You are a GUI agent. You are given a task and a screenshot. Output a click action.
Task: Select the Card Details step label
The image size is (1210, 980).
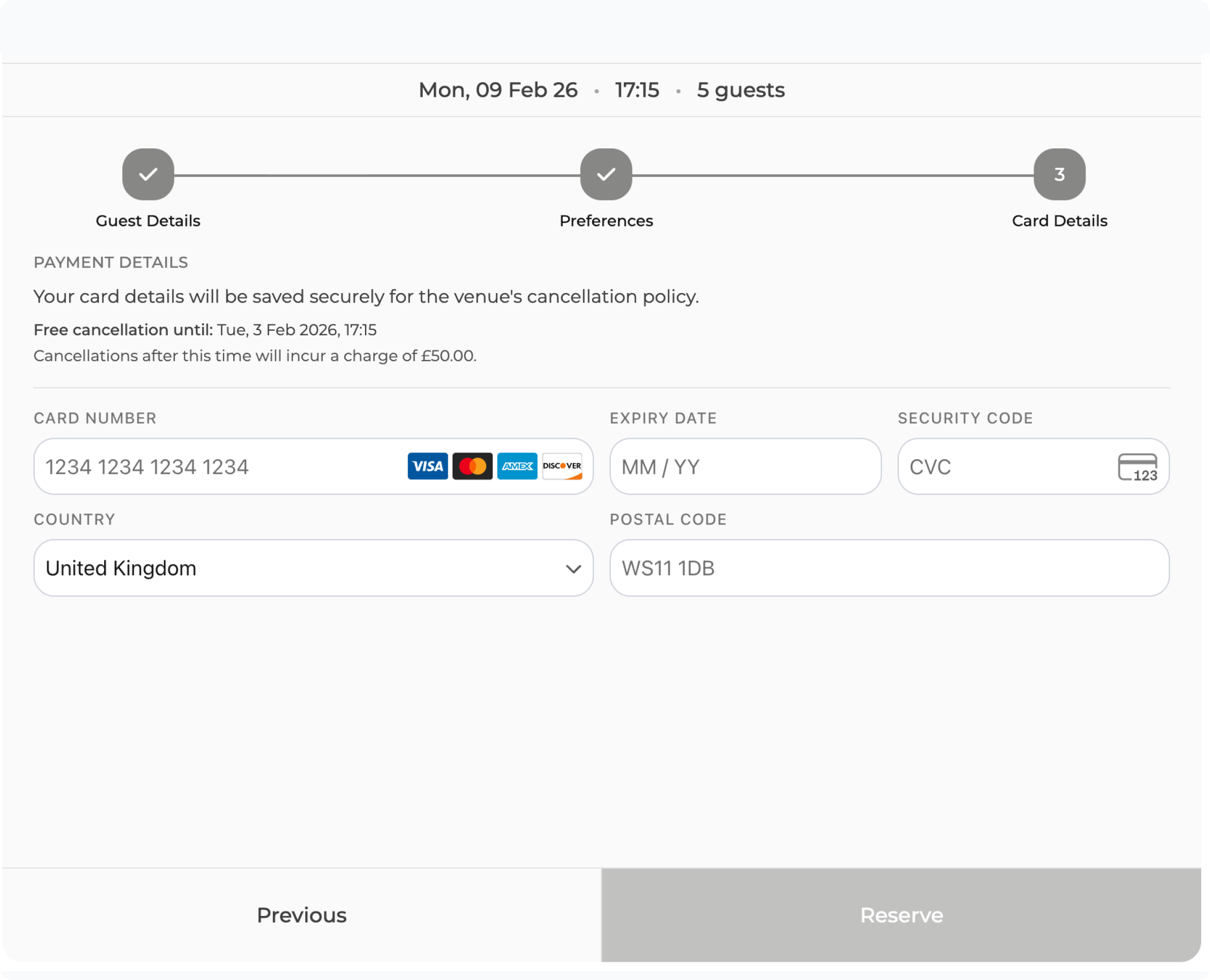1060,221
